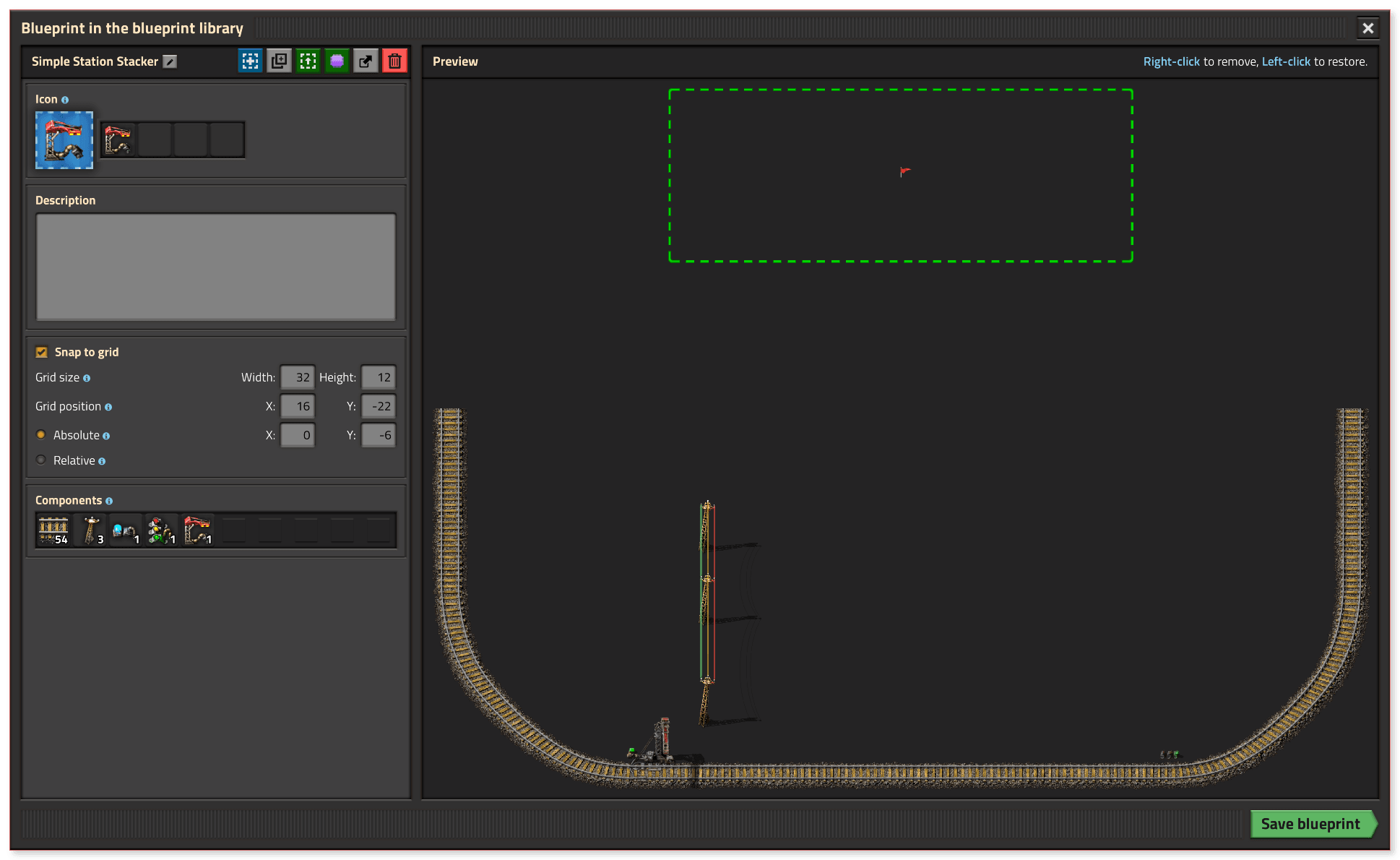Click the Relative info icon
The height and width of the screenshot is (860, 1400).
click(102, 462)
